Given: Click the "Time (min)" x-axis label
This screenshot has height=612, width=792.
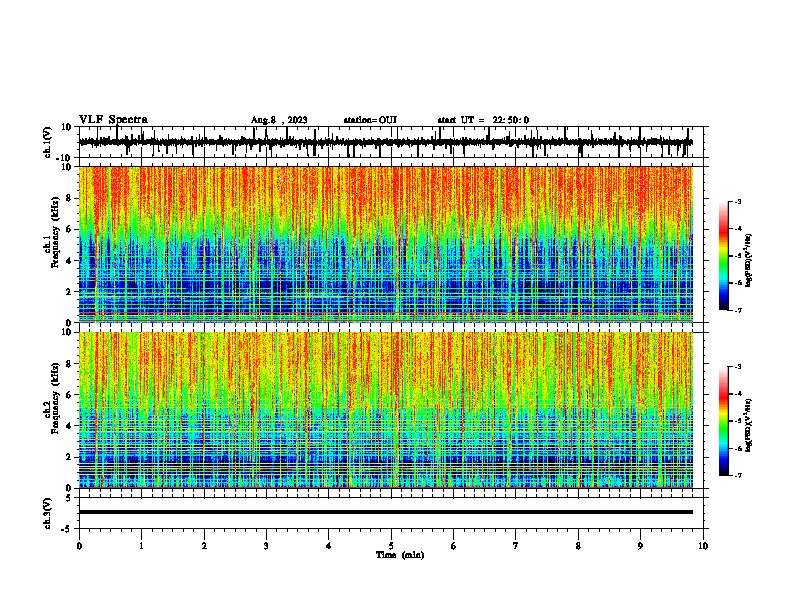Looking at the screenshot, I should 400,555.
